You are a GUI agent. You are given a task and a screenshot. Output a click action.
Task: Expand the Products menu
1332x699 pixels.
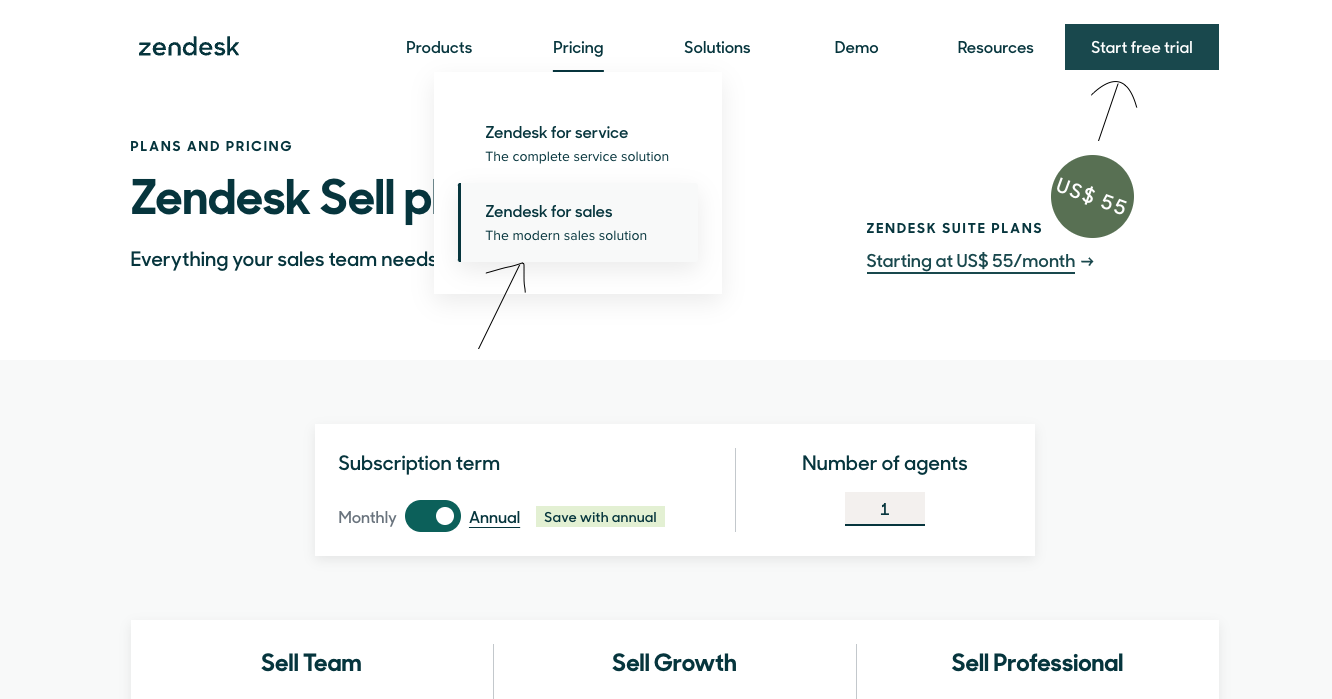point(439,47)
